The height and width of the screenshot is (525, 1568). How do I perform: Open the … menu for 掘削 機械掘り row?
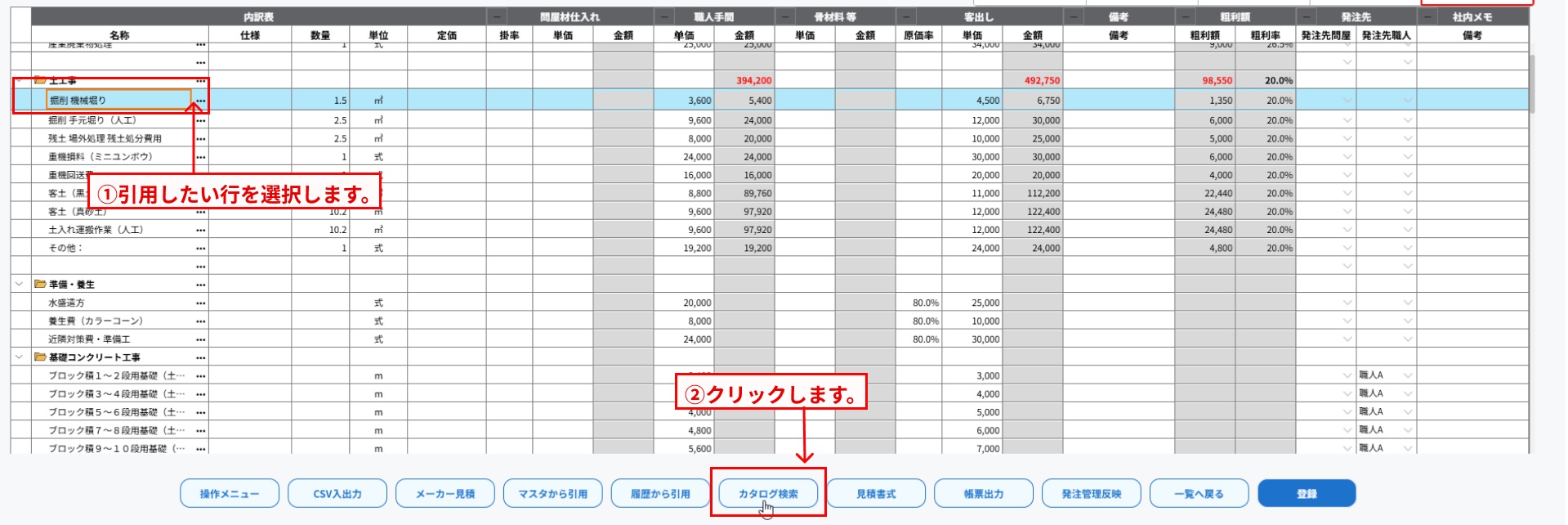point(201,101)
